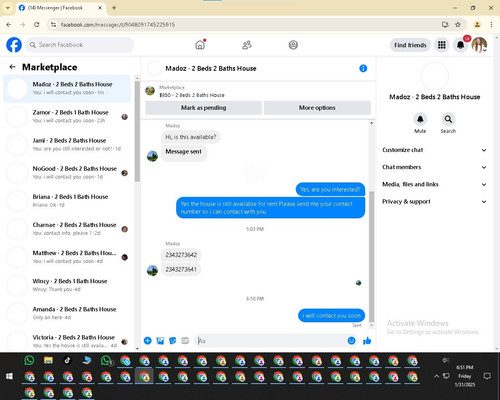Screen dimensions: 500x400
Task: Open Chrome profile icon in toolbar
Action: click(x=477, y=24)
